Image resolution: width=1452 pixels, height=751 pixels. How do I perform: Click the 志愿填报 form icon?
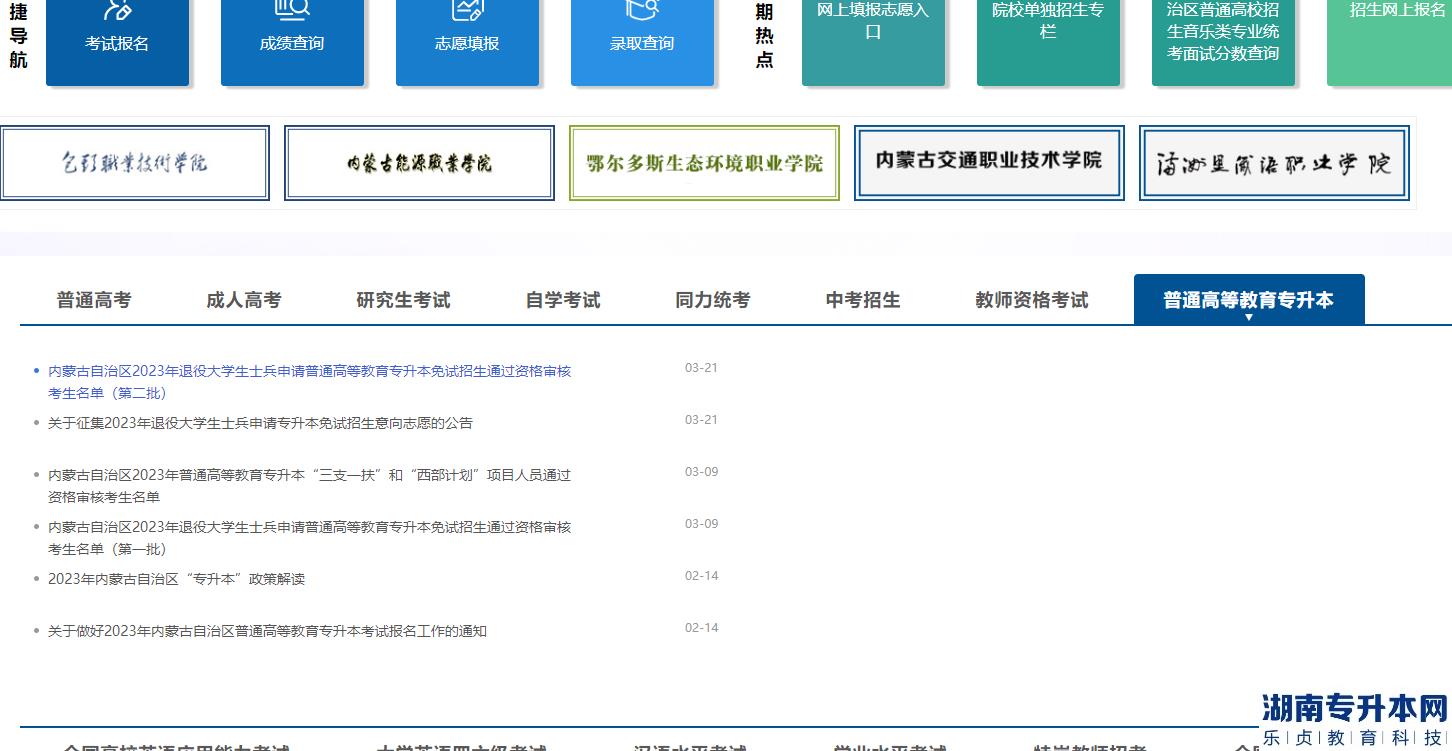pos(467,9)
